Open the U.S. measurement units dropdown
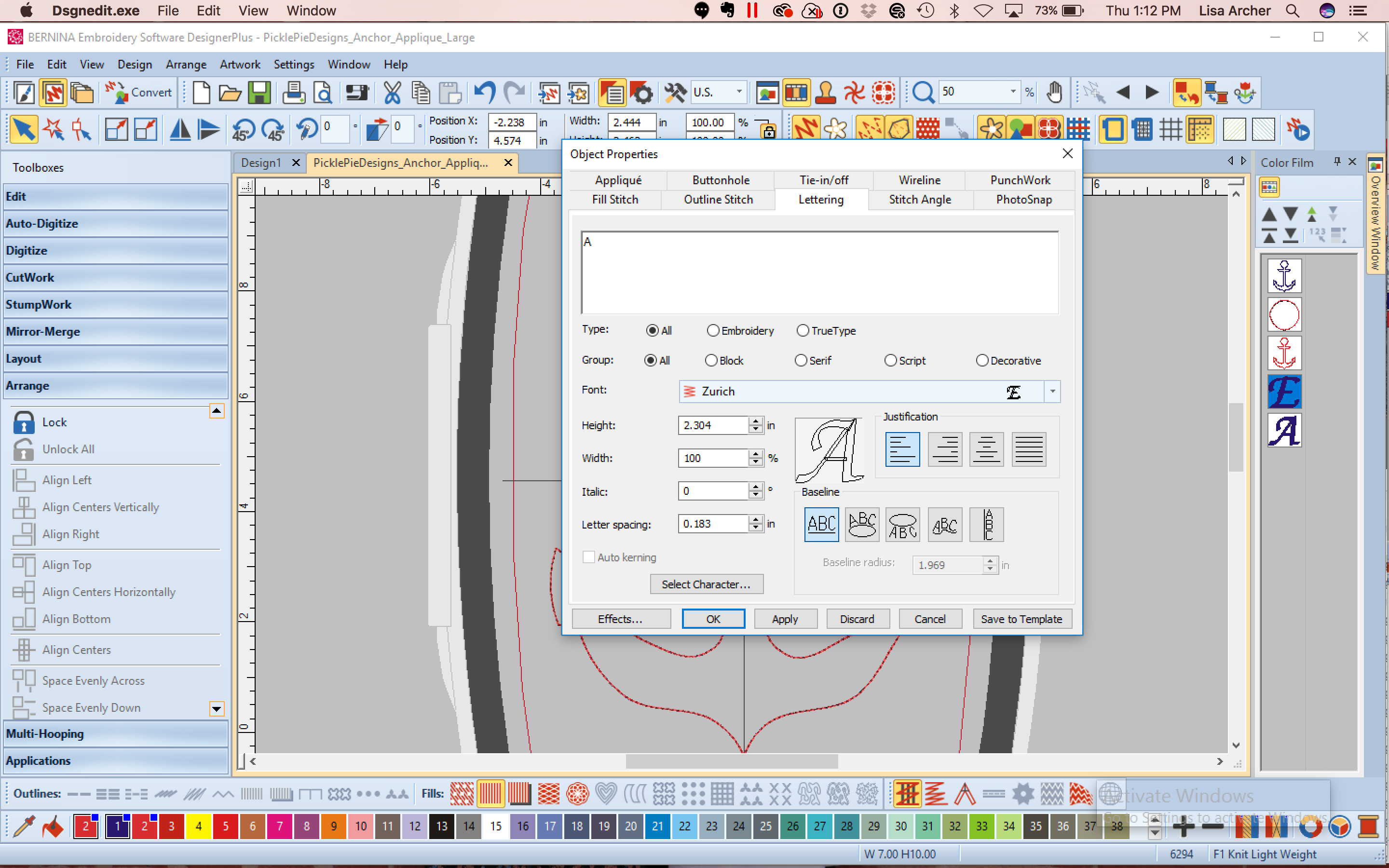This screenshot has width=1389, height=868. pyautogui.click(x=739, y=92)
